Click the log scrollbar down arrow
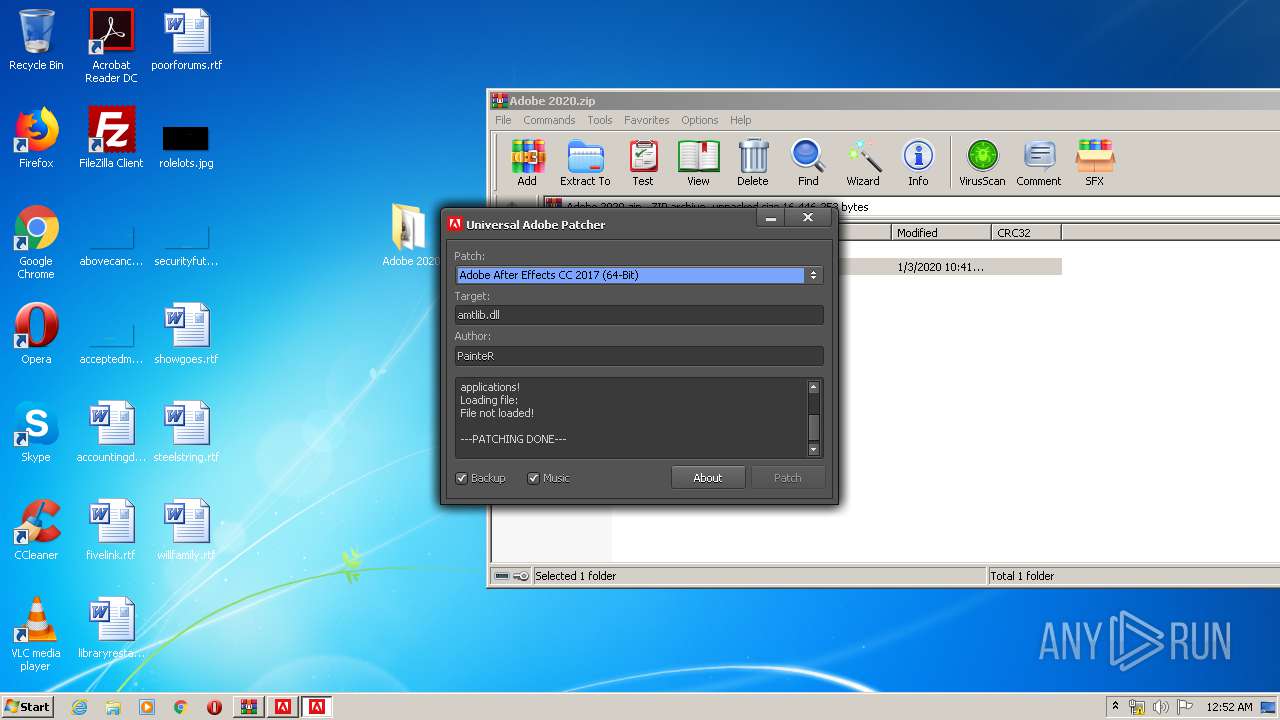This screenshot has width=1280, height=720. pos(813,450)
